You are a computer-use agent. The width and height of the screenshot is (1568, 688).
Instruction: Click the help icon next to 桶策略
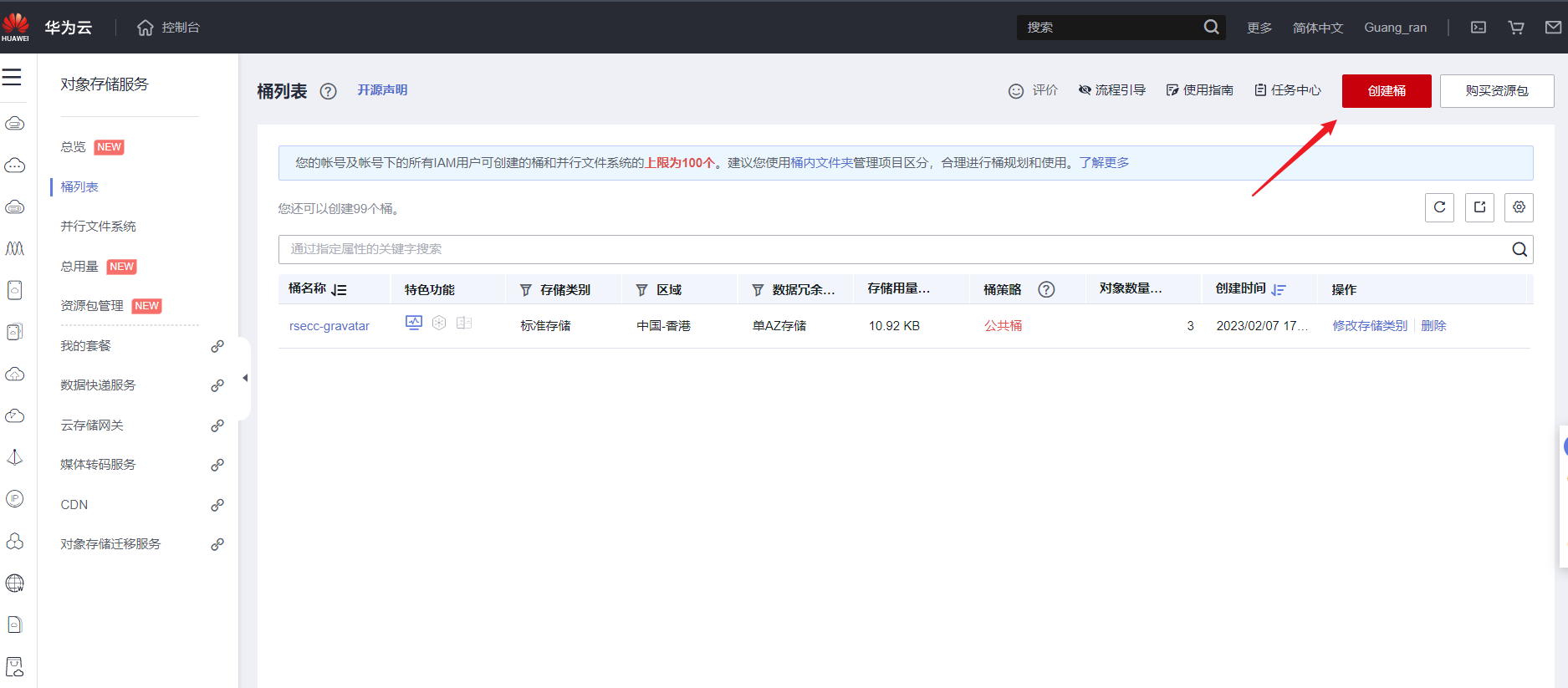1046,289
